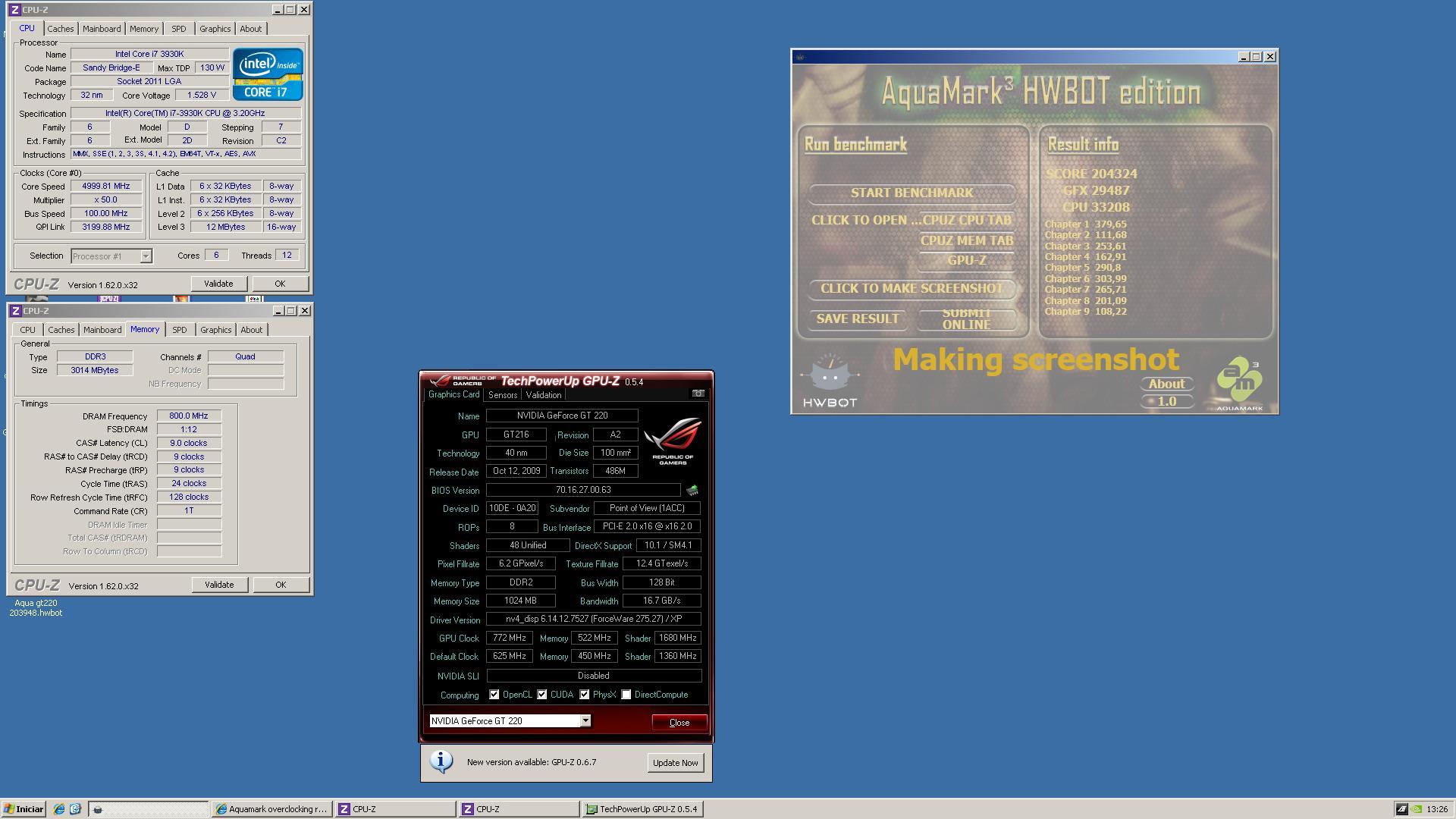Click the GPU Clock value 772 MHz

click(x=509, y=639)
